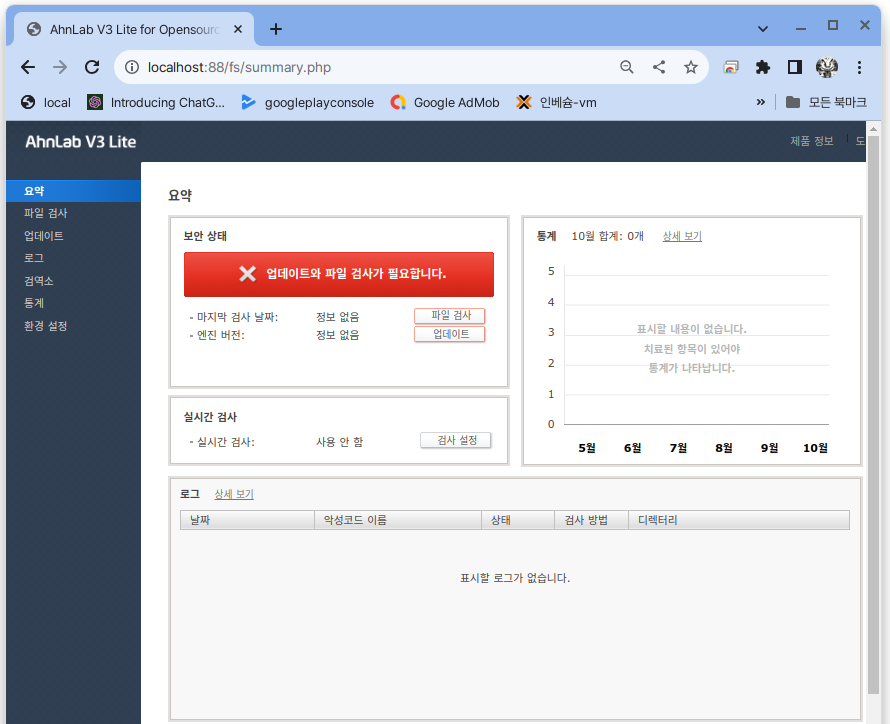Image resolution: width=890 pixels, height=724 pixels.
Task: Click the 5월 label on the chart
Action: pos(587,448)
